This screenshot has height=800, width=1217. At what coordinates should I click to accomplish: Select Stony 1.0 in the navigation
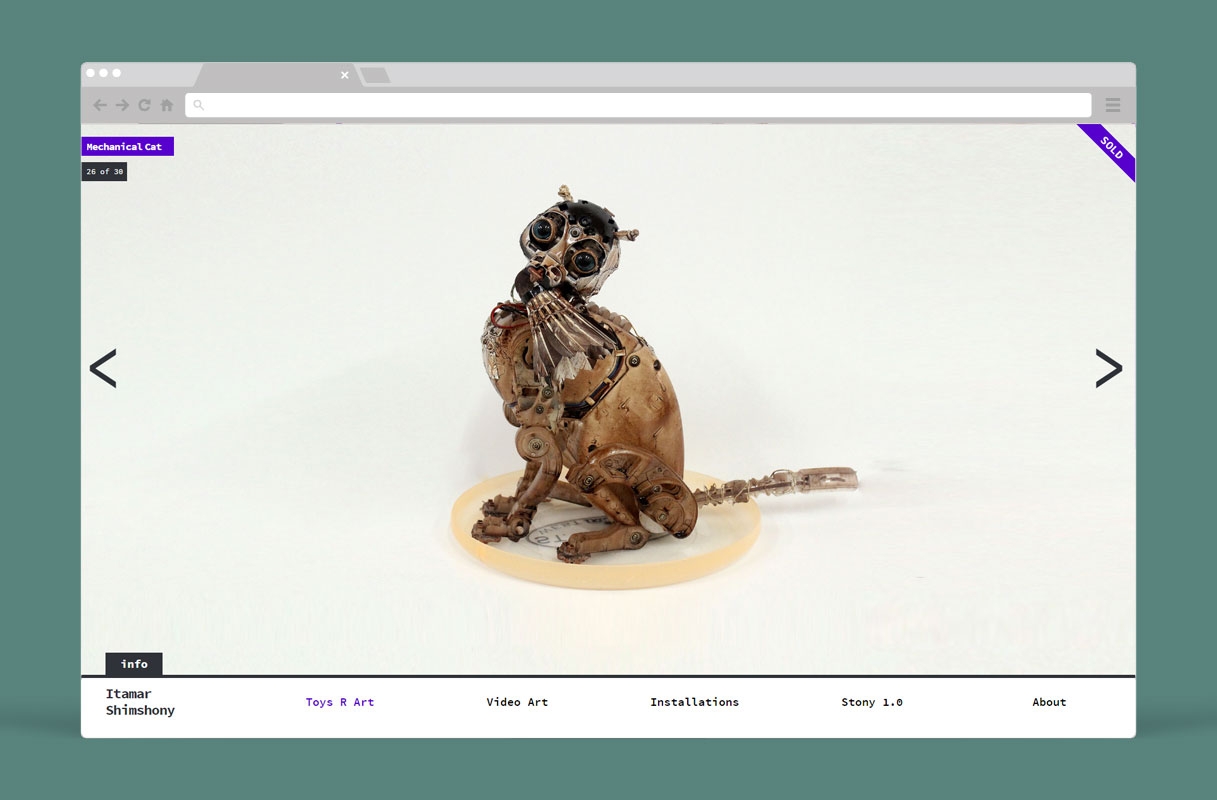click(872, 702)
